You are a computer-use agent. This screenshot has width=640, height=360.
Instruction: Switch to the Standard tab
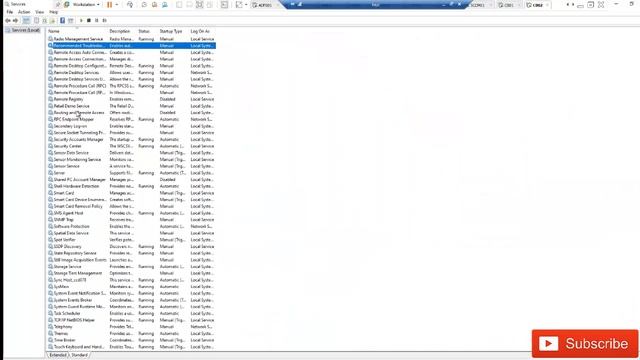(79, 355)
